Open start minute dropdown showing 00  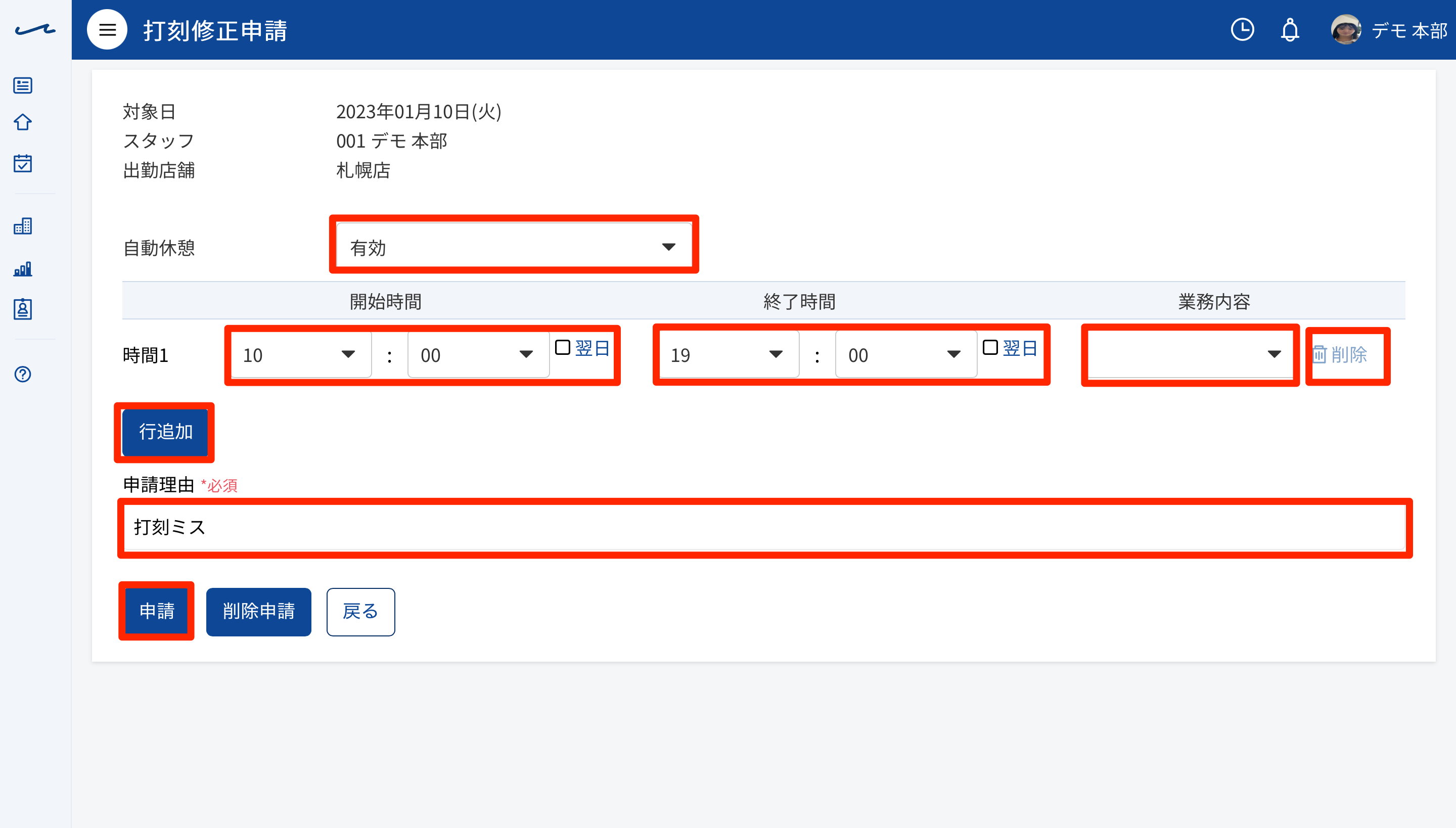(478, 355)
